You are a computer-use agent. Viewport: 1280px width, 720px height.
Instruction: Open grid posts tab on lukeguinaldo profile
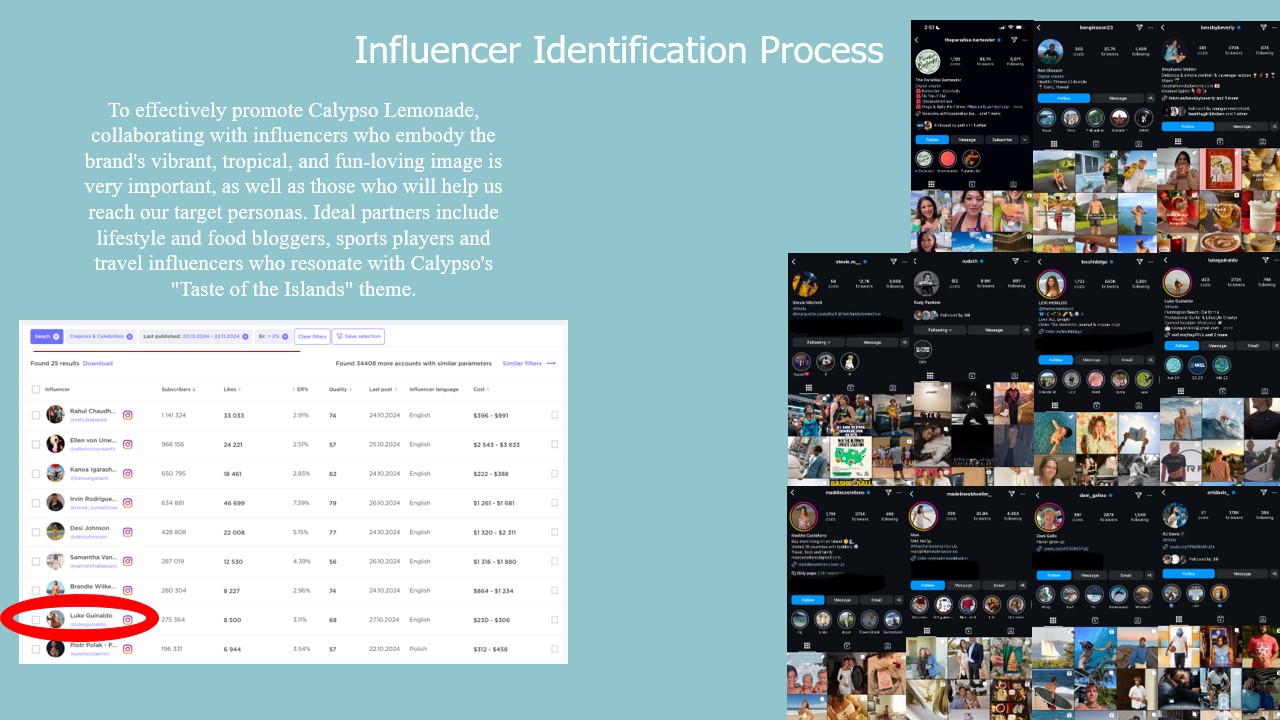1181,391
